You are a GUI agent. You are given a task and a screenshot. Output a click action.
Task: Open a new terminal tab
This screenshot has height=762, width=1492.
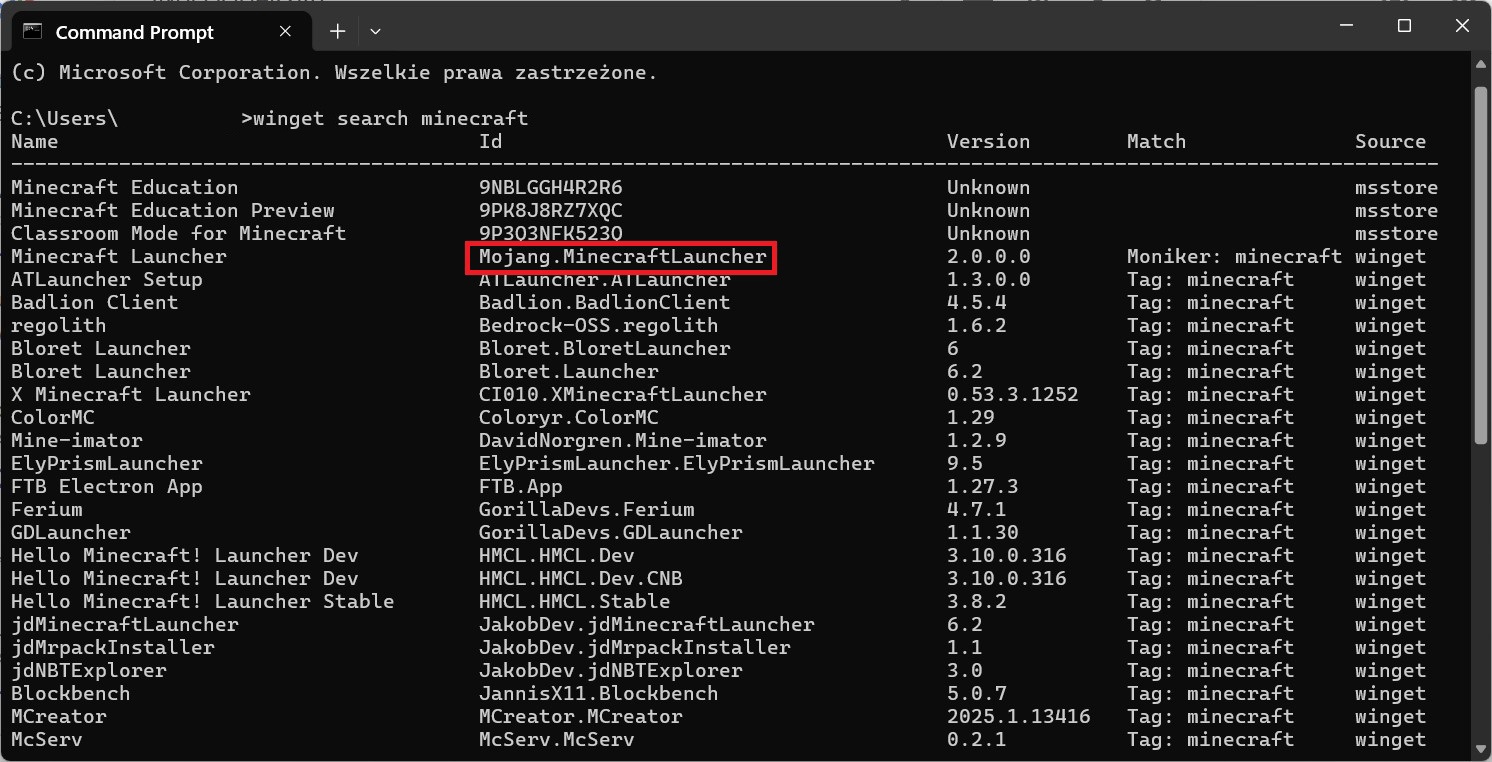337,31
